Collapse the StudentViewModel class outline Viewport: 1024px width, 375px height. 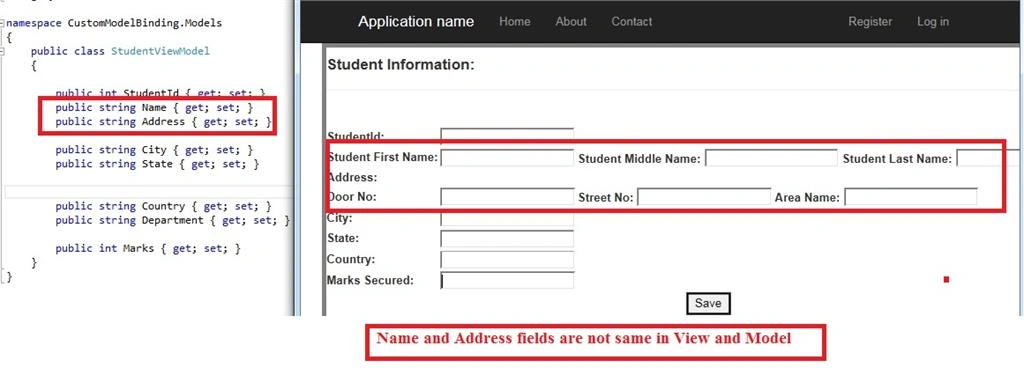3,51
